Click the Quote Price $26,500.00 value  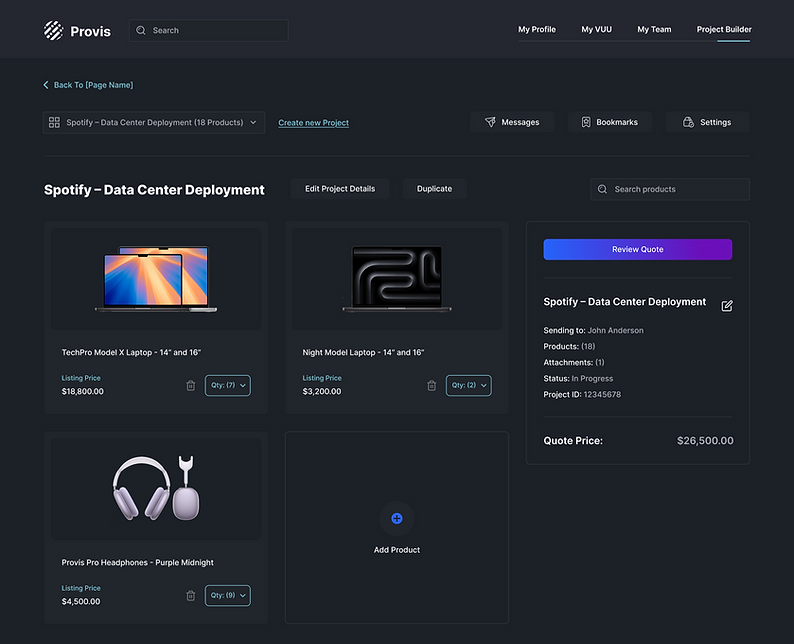[705, 441]
